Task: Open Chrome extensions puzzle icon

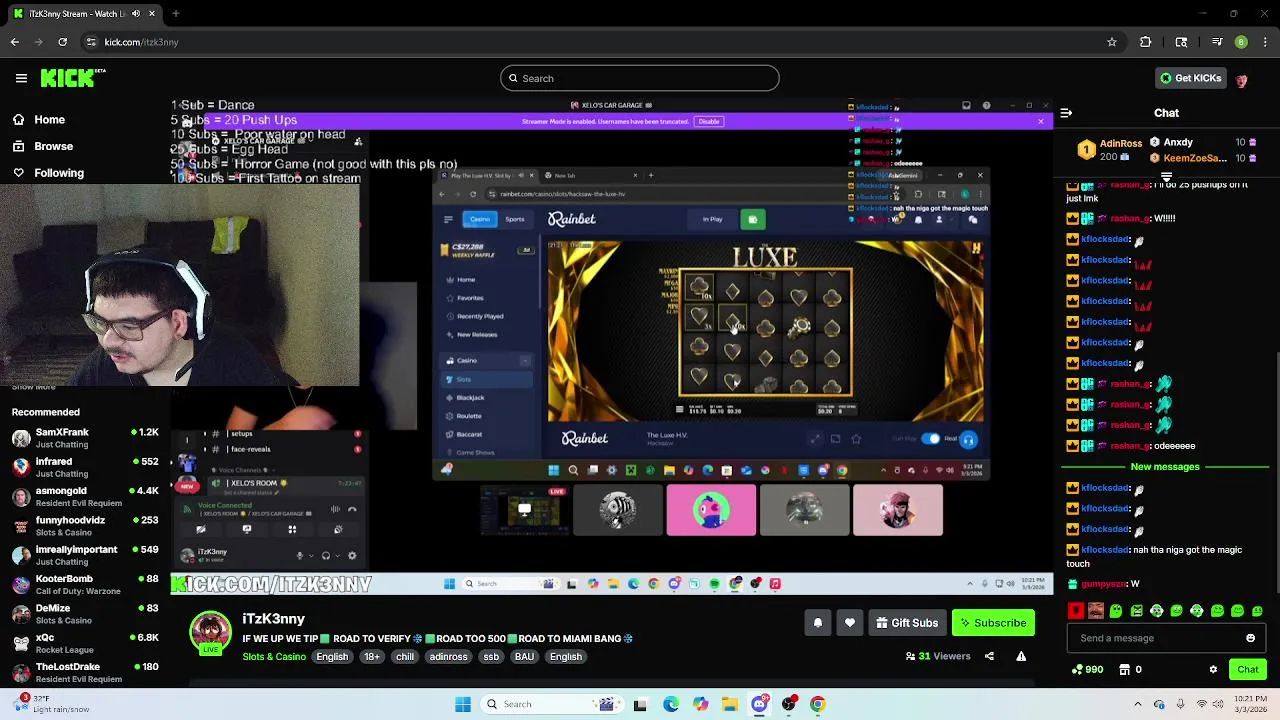Action: pos(1145,42)
